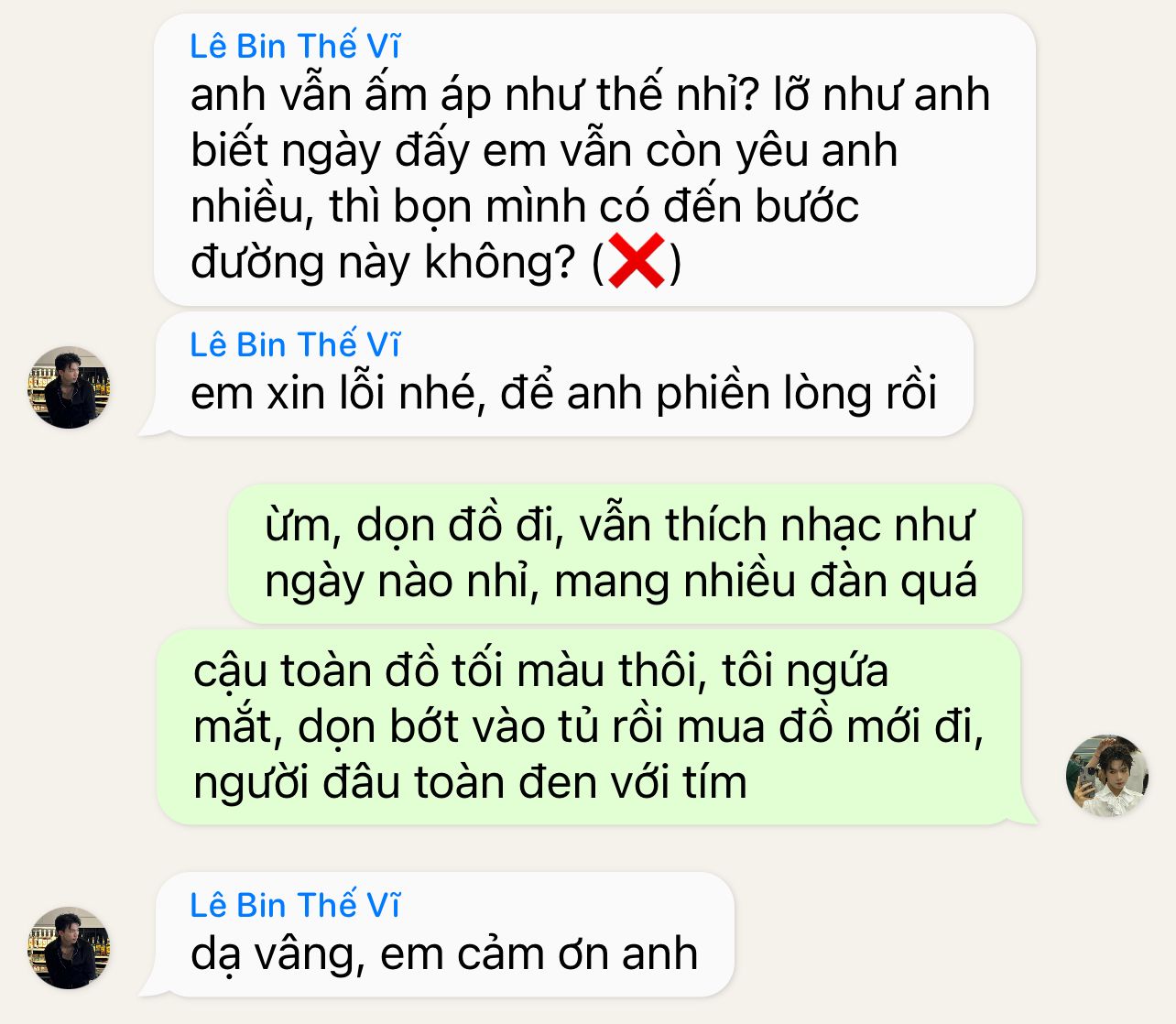Open sender avatar beside "dạ vâng" message
The image size is (1176, 1024).
click(69, 948)
